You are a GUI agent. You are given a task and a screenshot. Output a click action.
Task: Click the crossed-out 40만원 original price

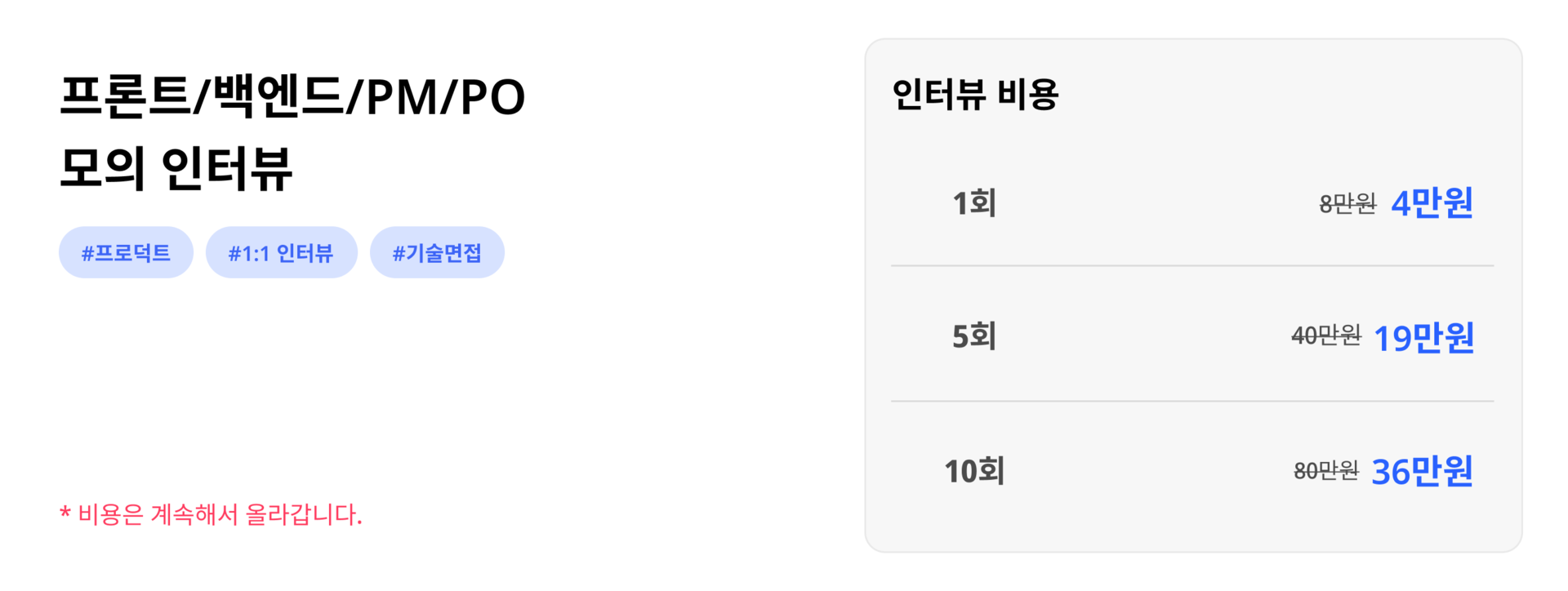(1326, 335)
